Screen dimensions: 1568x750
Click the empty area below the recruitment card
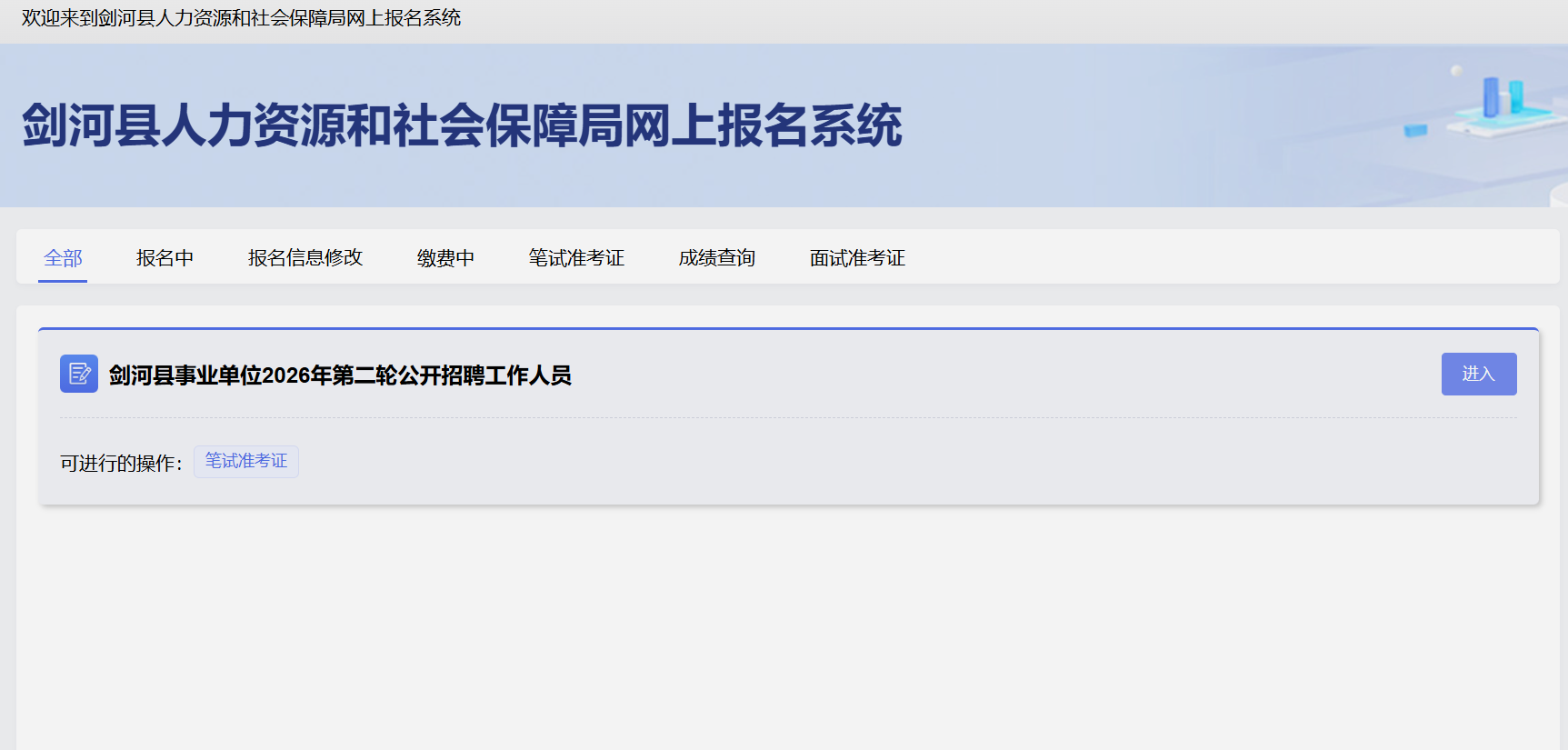point(787,627)
